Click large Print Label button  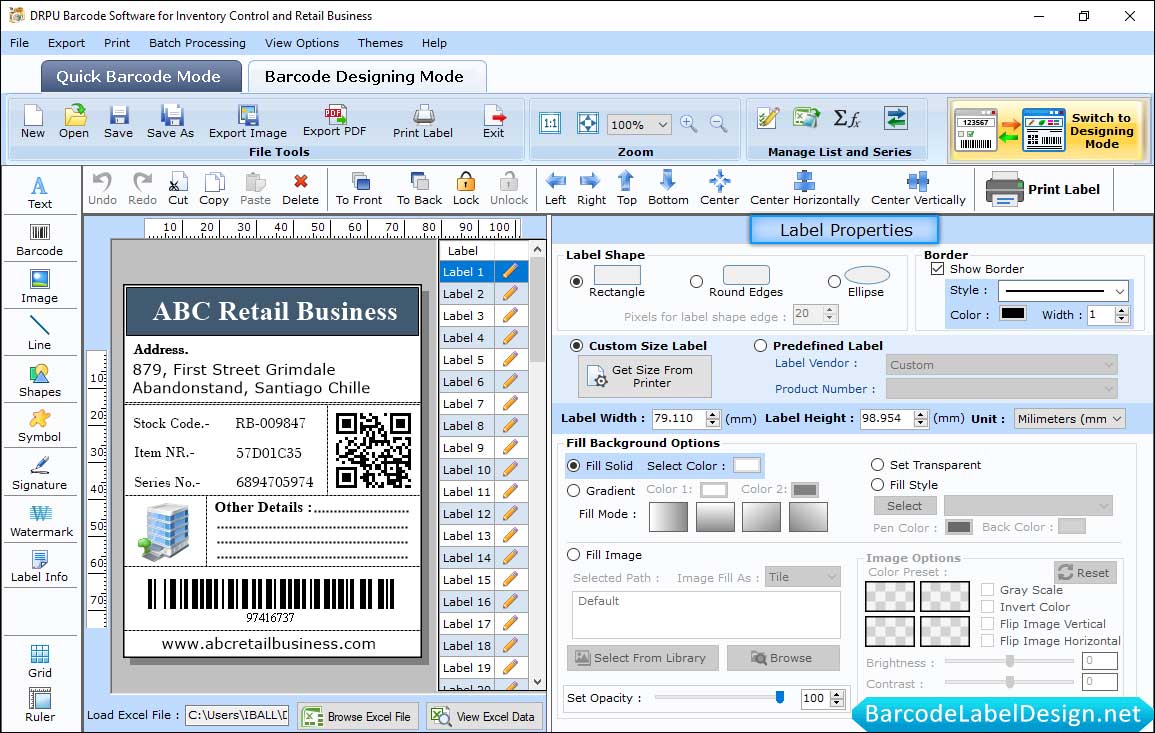(x=1044, y=189)
